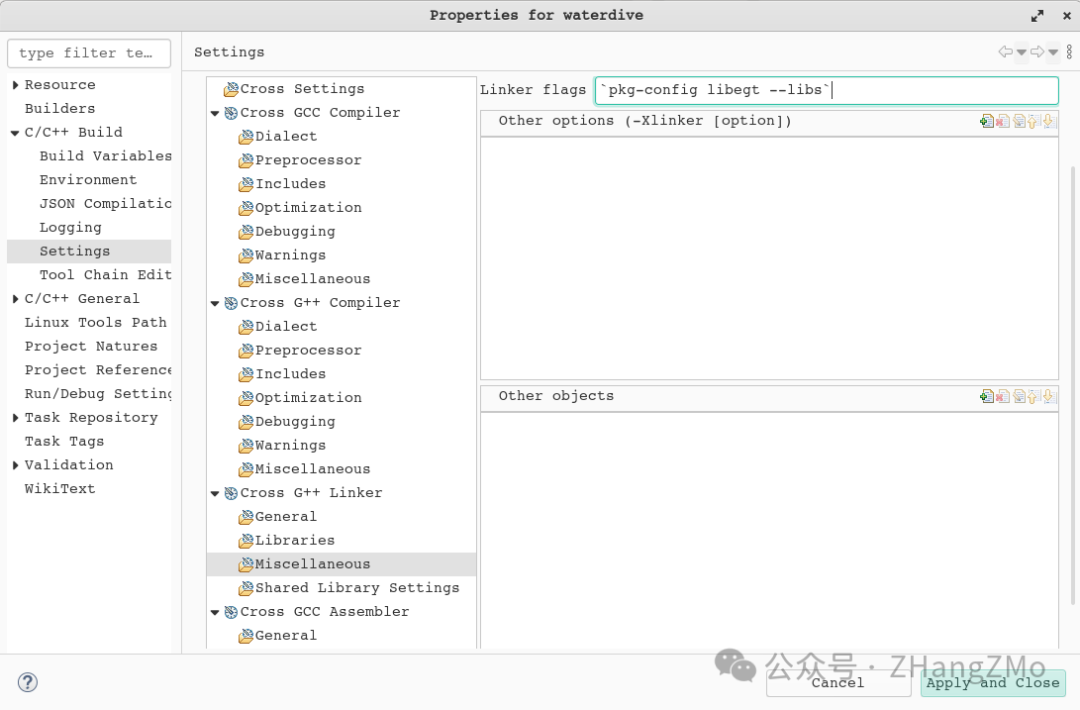Collapse the Cross G++ Linker node
Screen dimensions: 1080x710
[x=215, y=493]
